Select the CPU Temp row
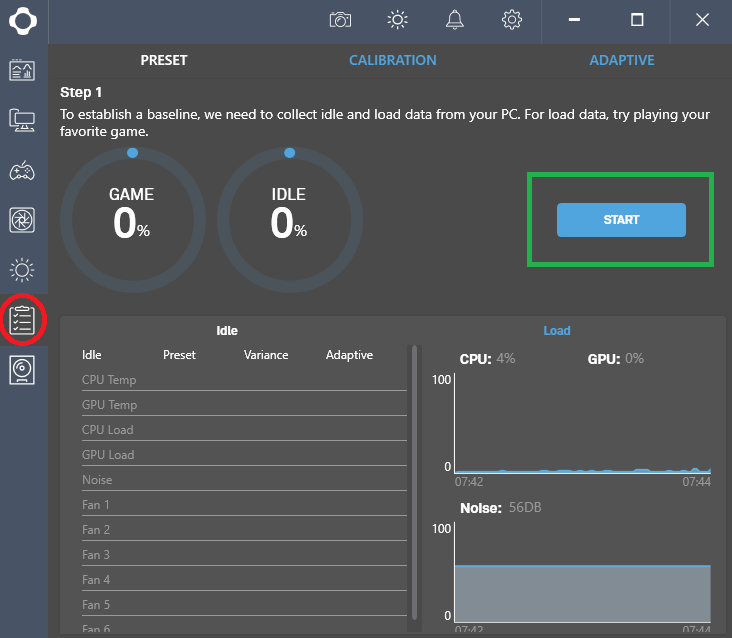The image size is (732, 638). pos(244,380)
